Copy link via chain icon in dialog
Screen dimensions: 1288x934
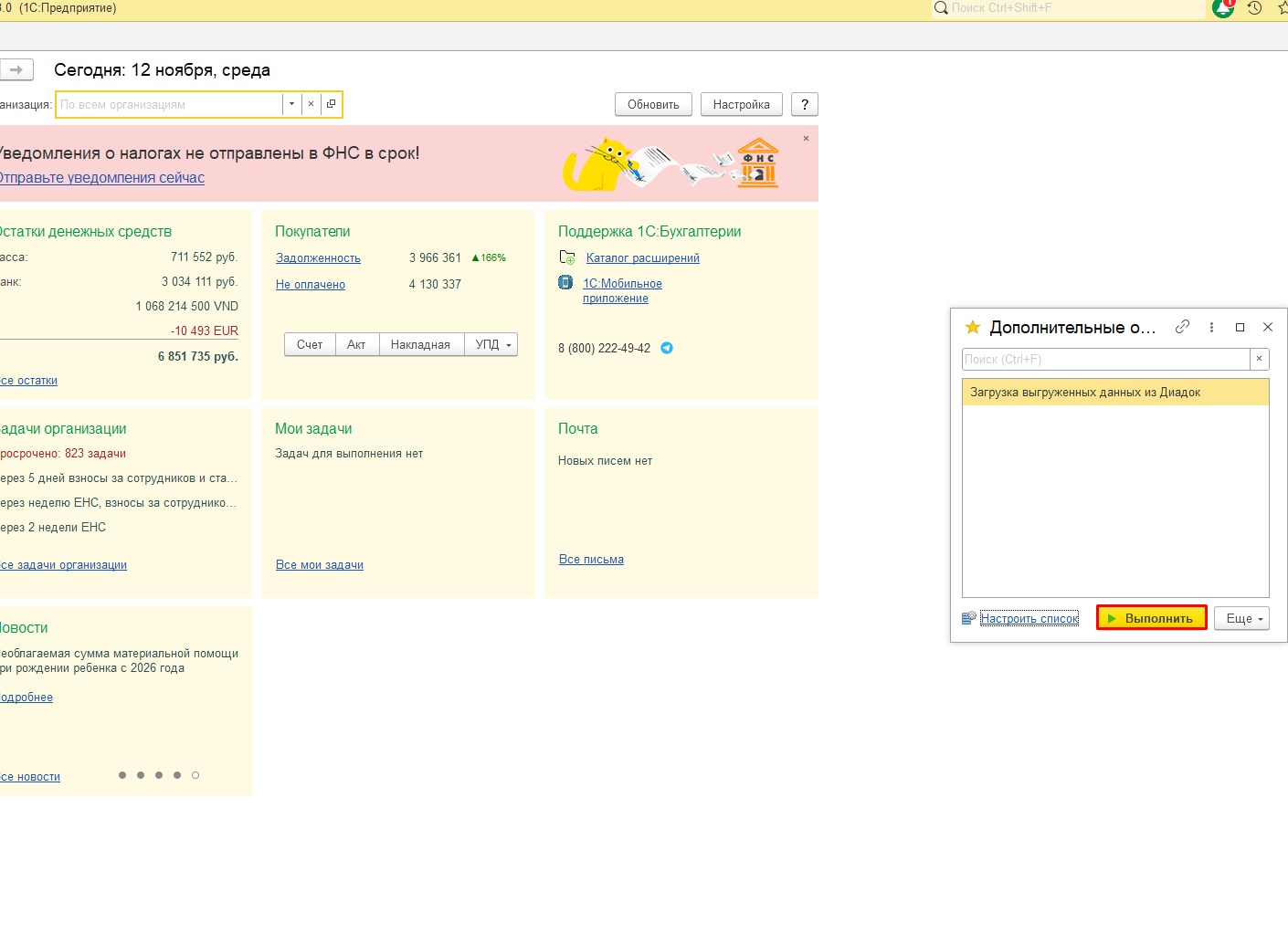1182,327
